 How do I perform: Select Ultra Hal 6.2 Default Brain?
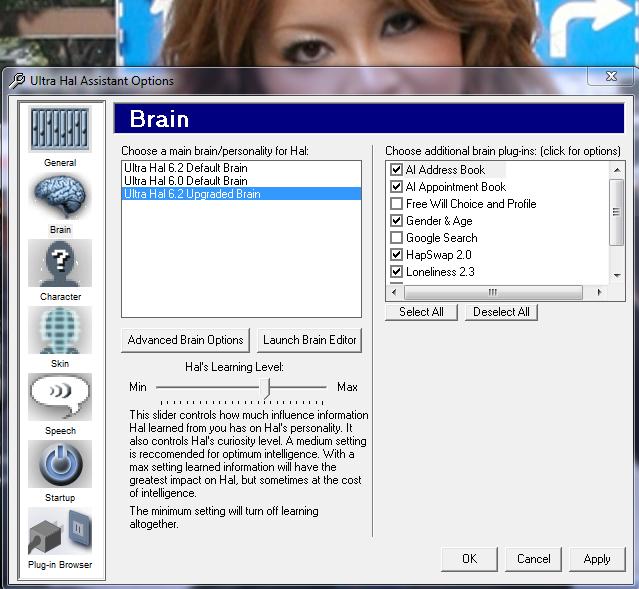(x=241, y=168)
